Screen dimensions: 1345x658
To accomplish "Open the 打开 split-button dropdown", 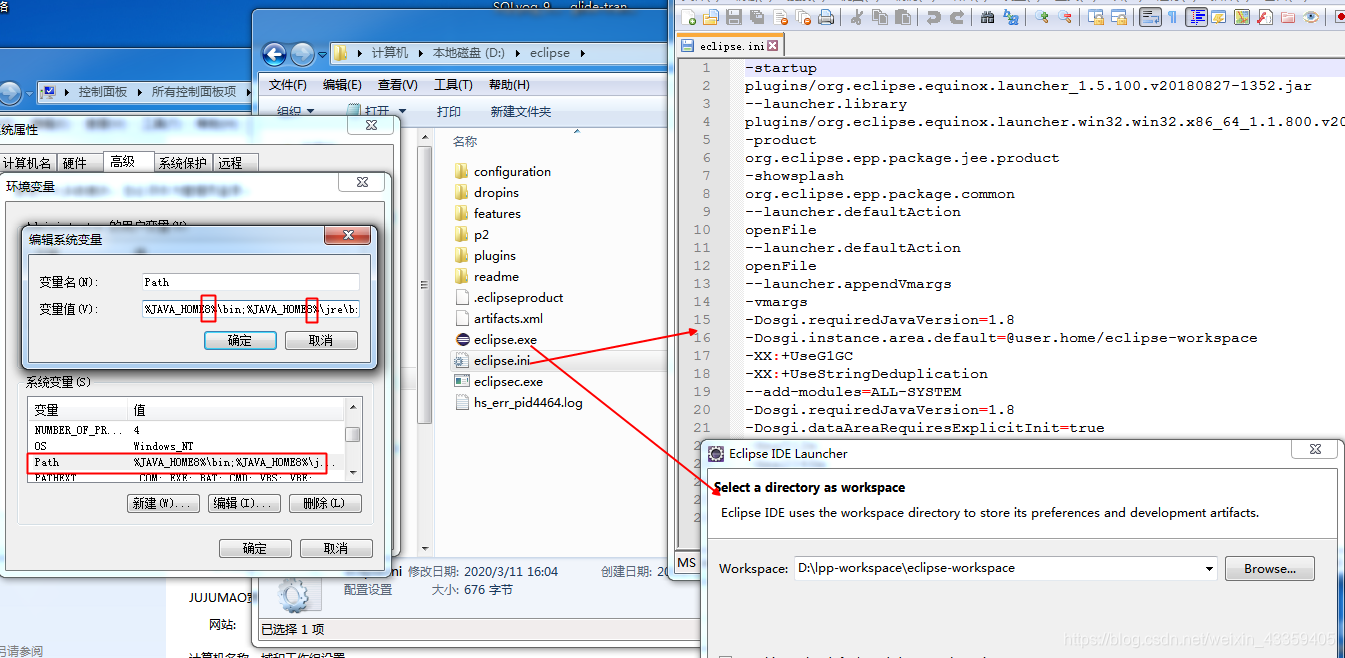I will tap(402, 110).
